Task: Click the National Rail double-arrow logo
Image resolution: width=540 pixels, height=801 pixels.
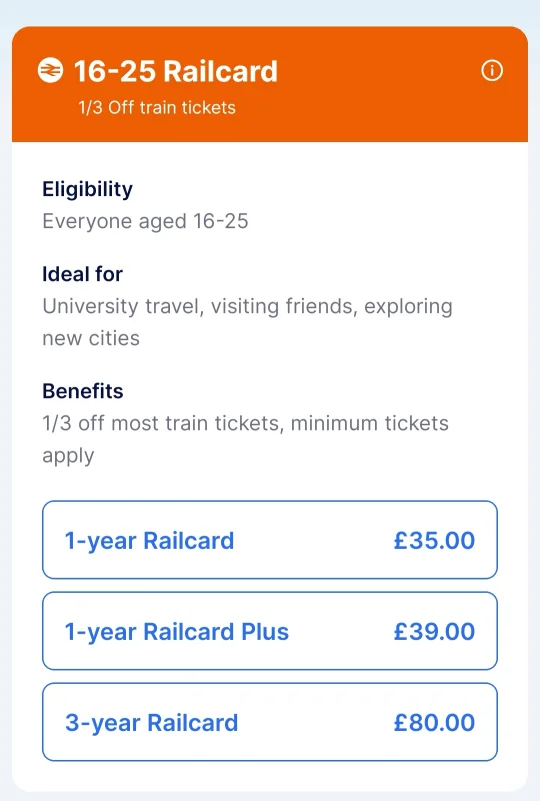Action: coord(51,70)
